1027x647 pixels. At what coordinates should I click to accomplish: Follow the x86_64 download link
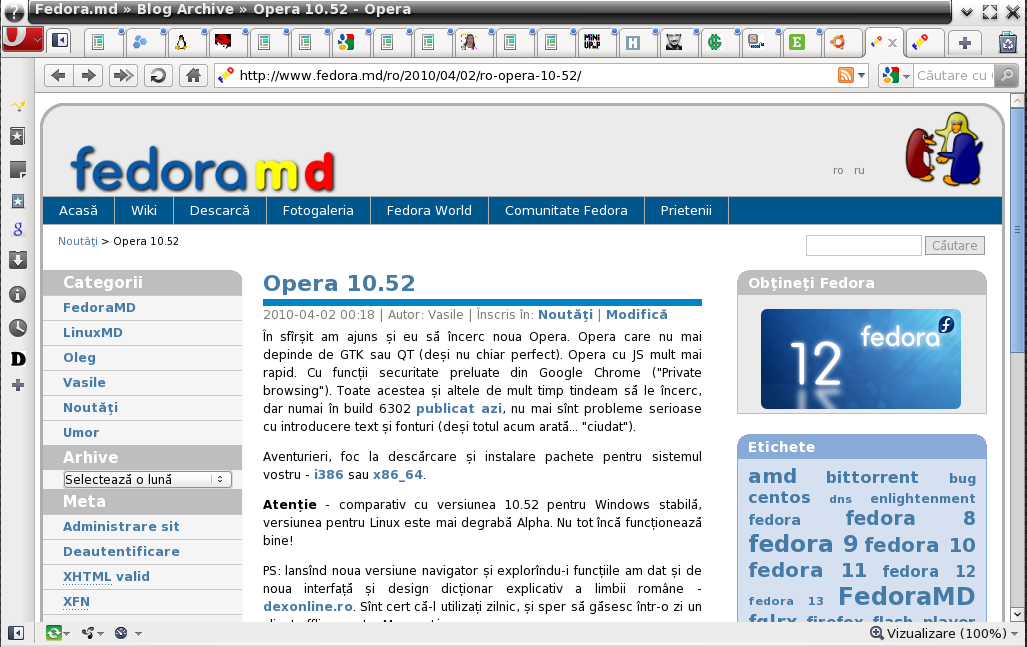pyautogui.click(x=398, y=474)
